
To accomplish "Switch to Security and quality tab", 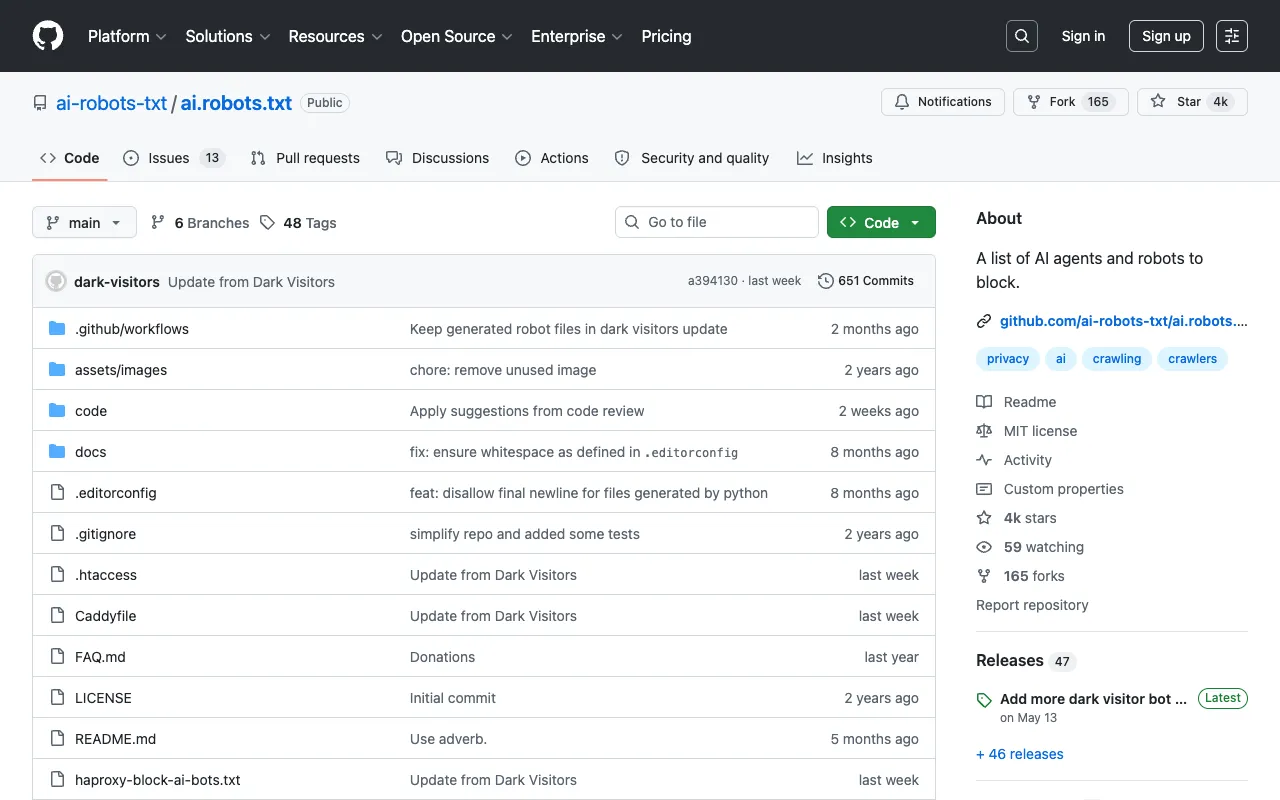I will [x=692, y=158].
